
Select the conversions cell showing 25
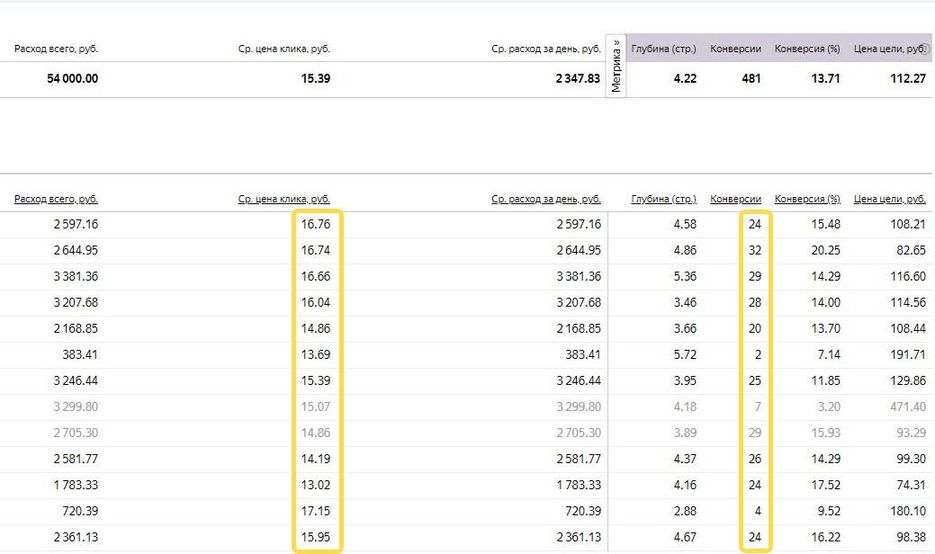[x=755, y=380]
